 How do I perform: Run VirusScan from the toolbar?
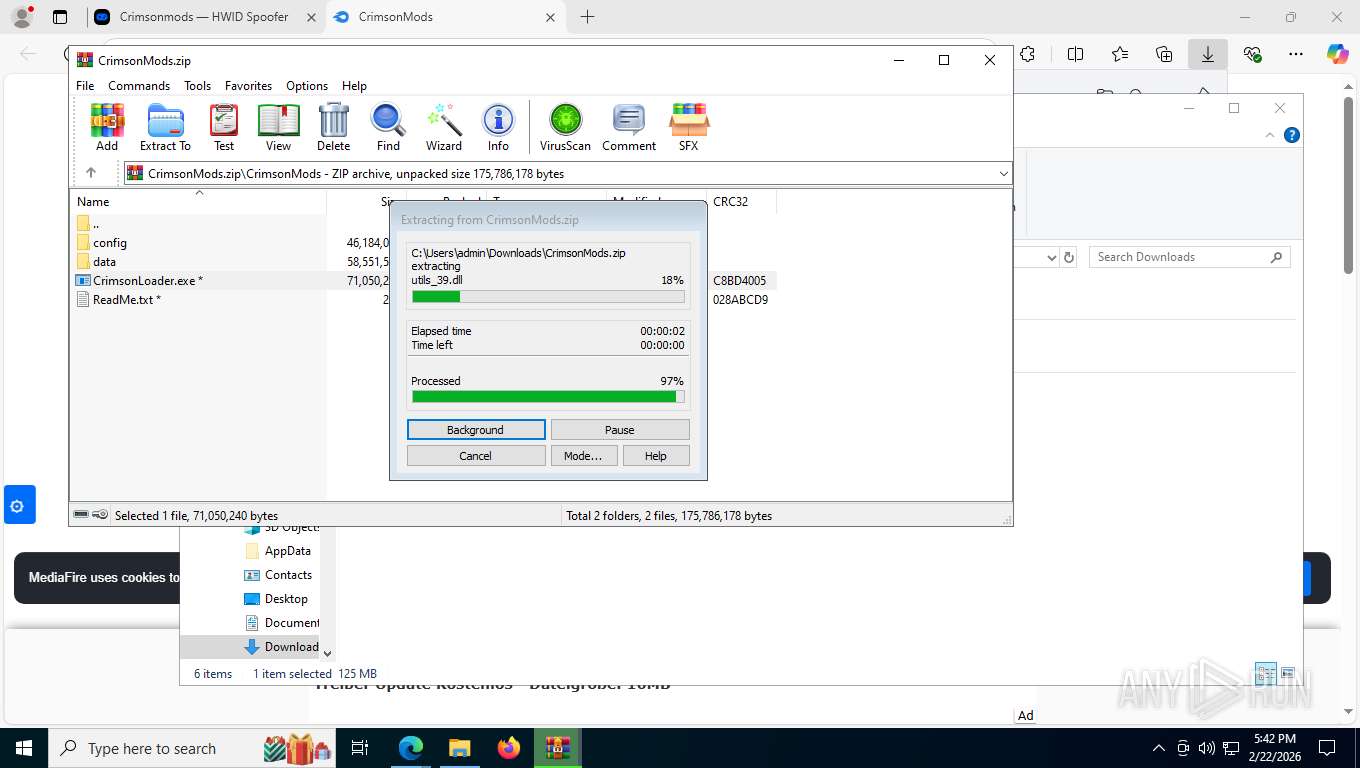click(566, 127)
